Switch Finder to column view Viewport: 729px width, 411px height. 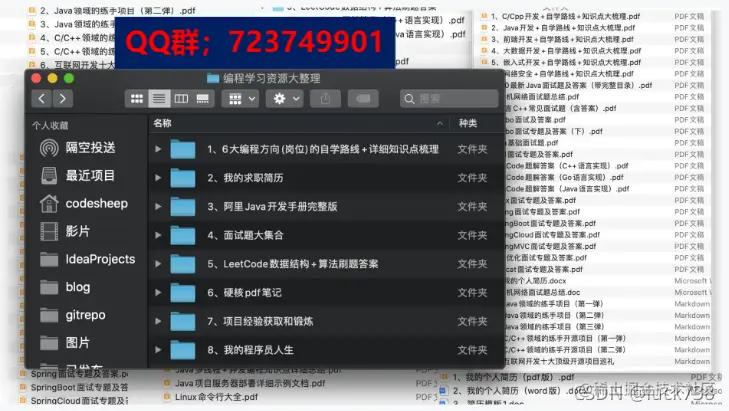click(x=181, y=99)
